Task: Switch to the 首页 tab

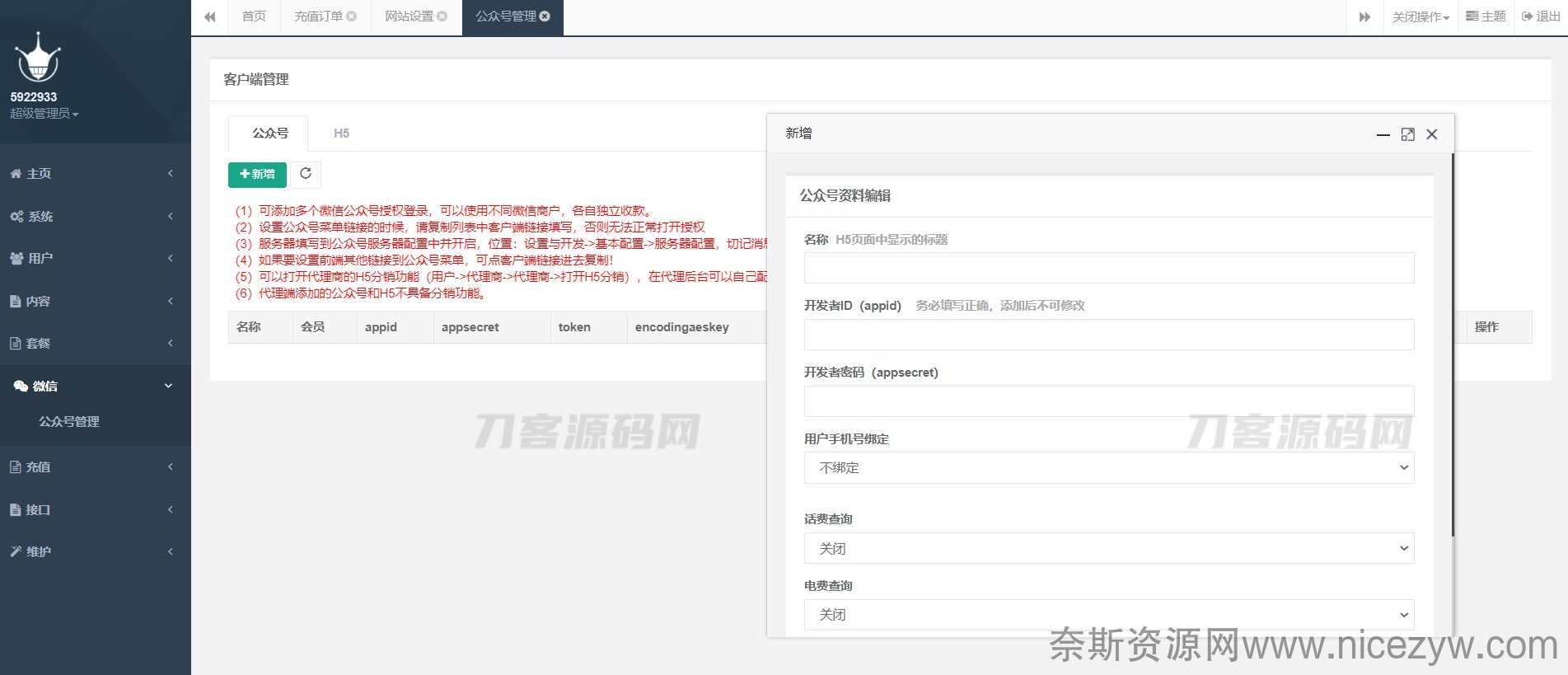Action: [254, 16]
